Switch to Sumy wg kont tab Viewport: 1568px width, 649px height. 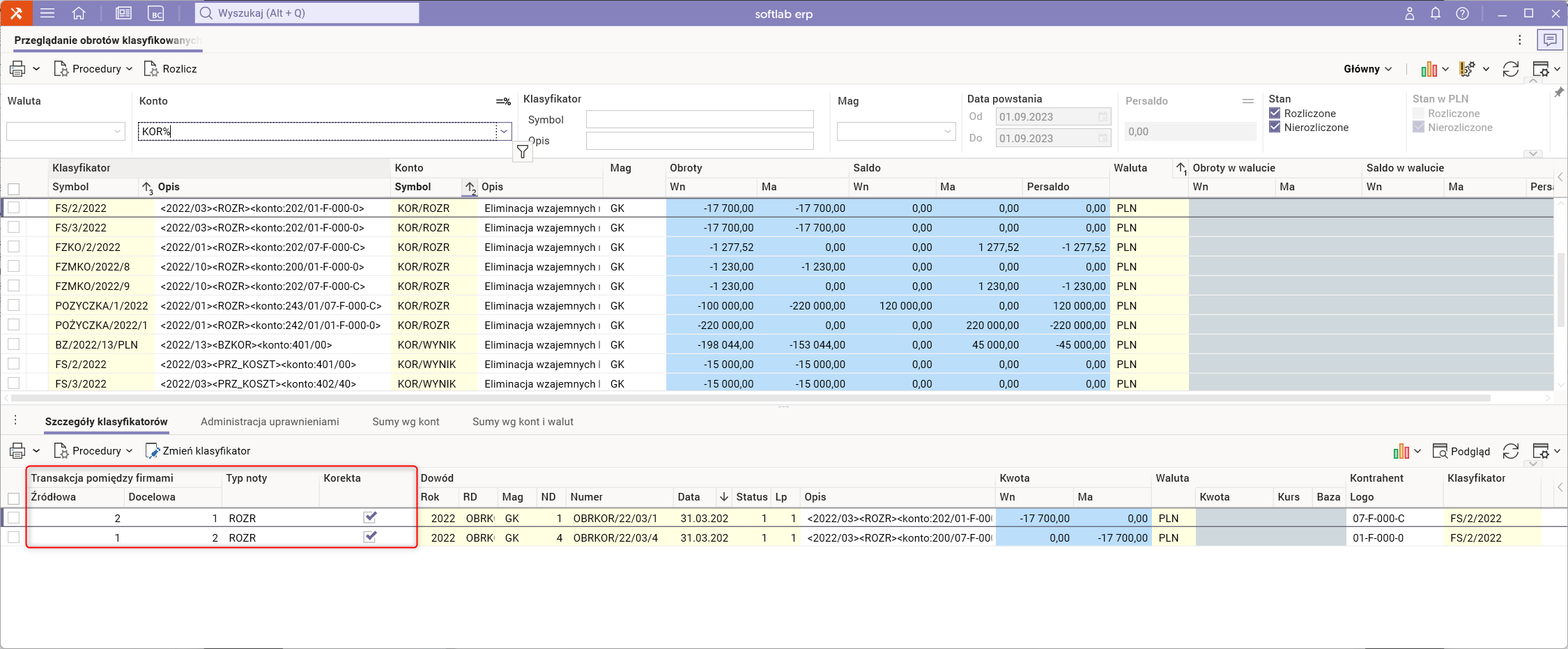pyautogui.click(x=406, y=422)
